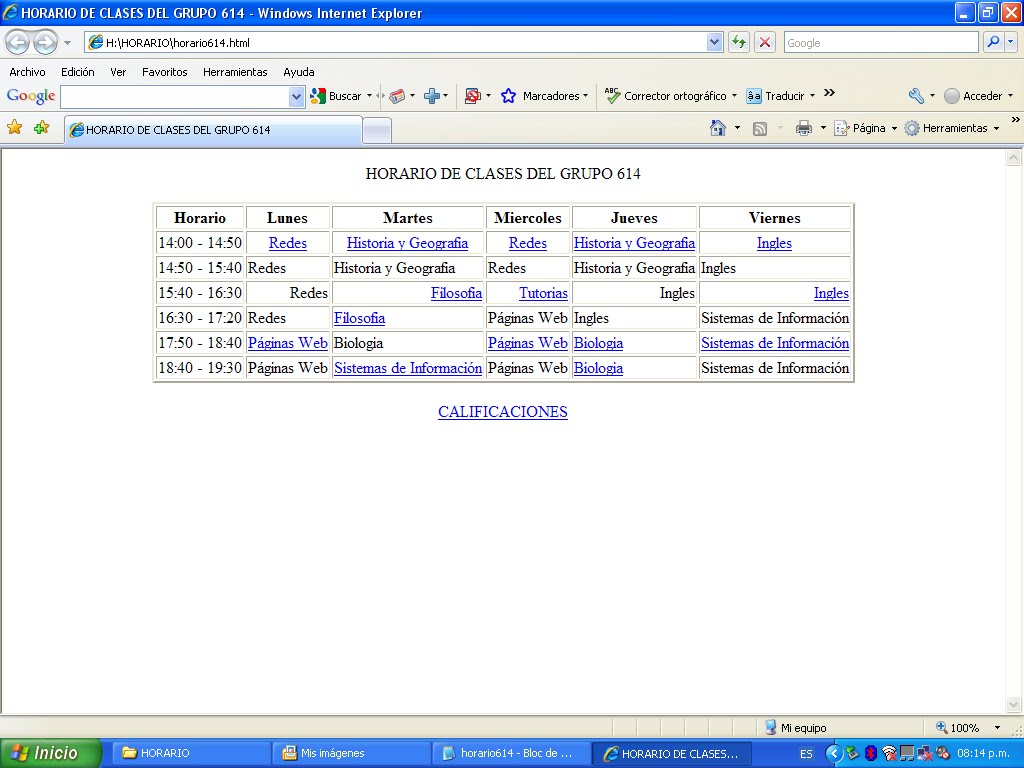Open the CALIFICACIONES link
The width and height of the screenshot is (1024, 768).
point(503,411)
